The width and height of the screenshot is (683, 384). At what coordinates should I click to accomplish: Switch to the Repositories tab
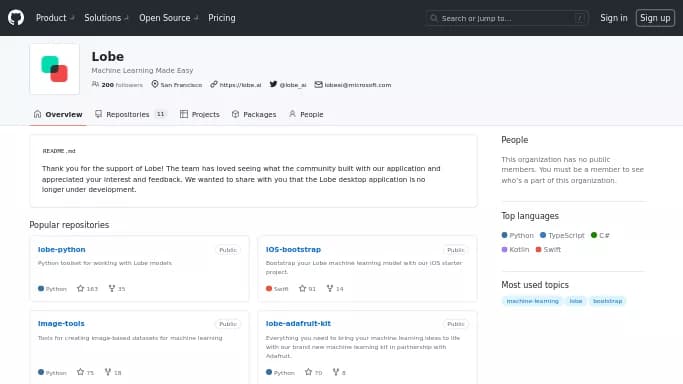[131, 114]
